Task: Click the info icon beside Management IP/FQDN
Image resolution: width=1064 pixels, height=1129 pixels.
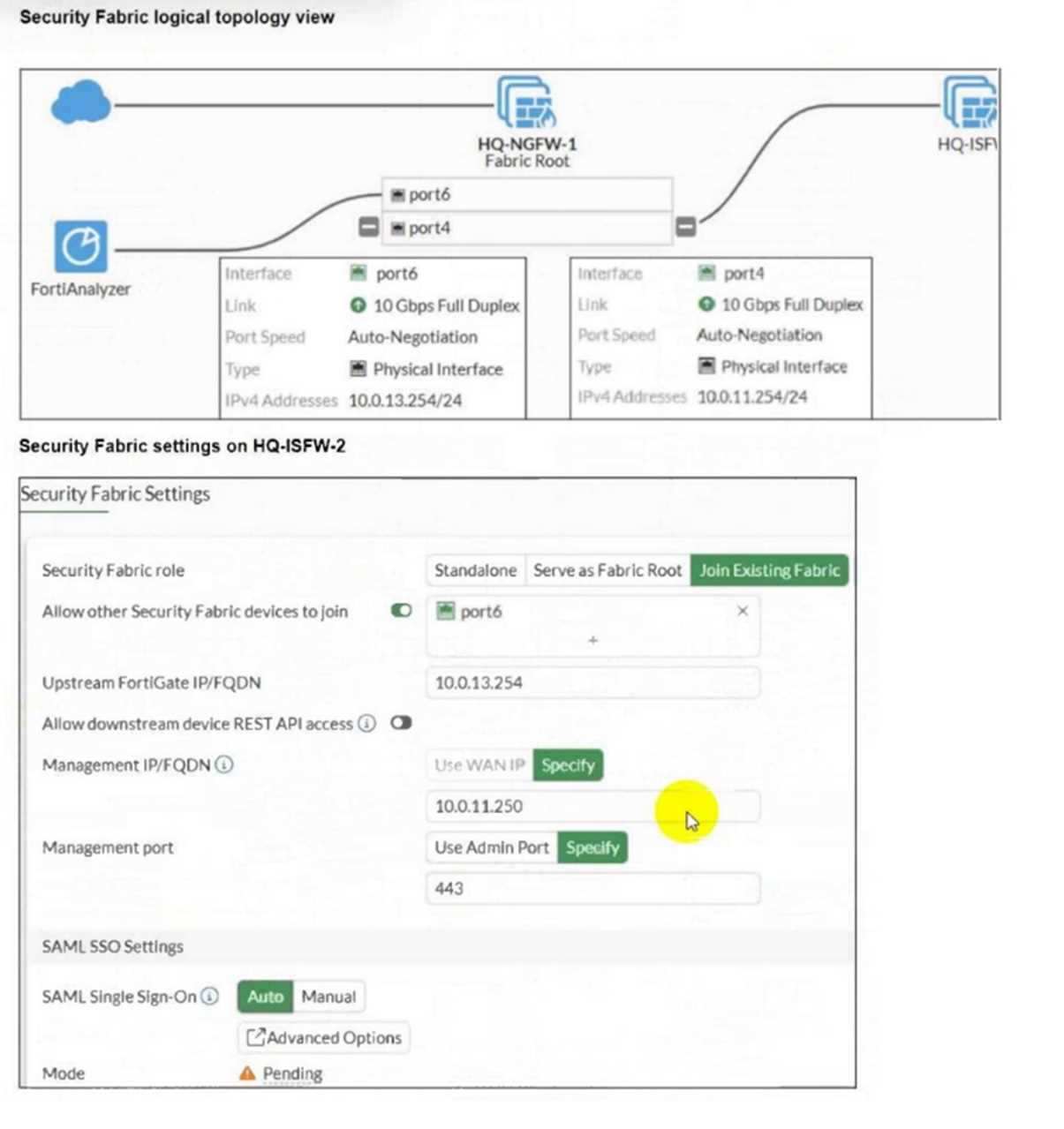Action: [x=224, y=764]
